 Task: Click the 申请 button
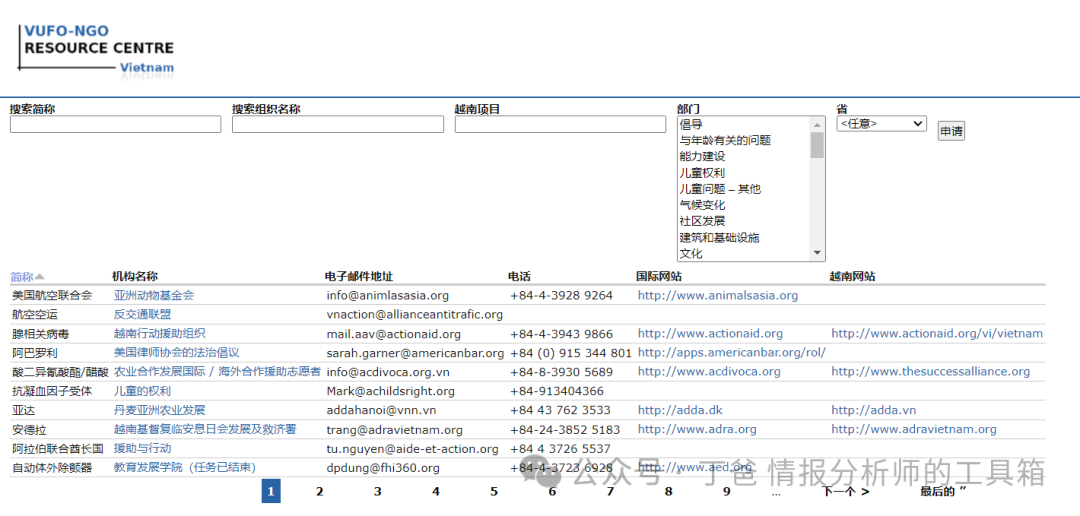click(x=951, y=132)
